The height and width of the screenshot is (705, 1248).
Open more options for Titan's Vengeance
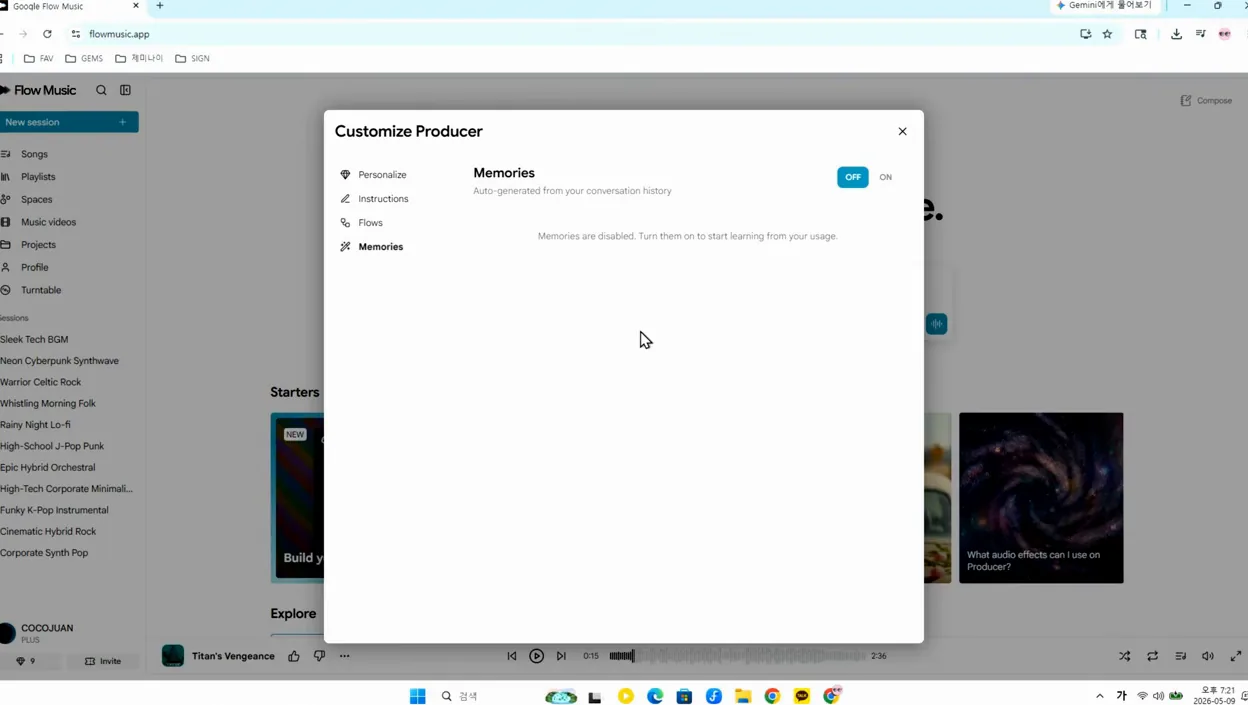click(x=344, y=656)
